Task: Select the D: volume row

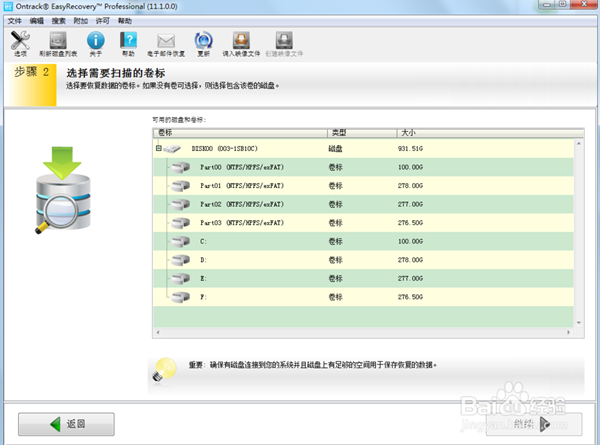Action: [363, 260]
